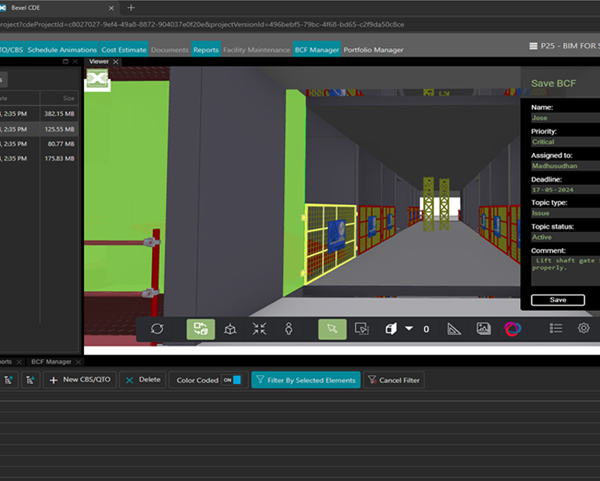The image size is (600, 481).
Task: Click the image snapshot icon
Action: pyautogui.click(x=483, y=328)
